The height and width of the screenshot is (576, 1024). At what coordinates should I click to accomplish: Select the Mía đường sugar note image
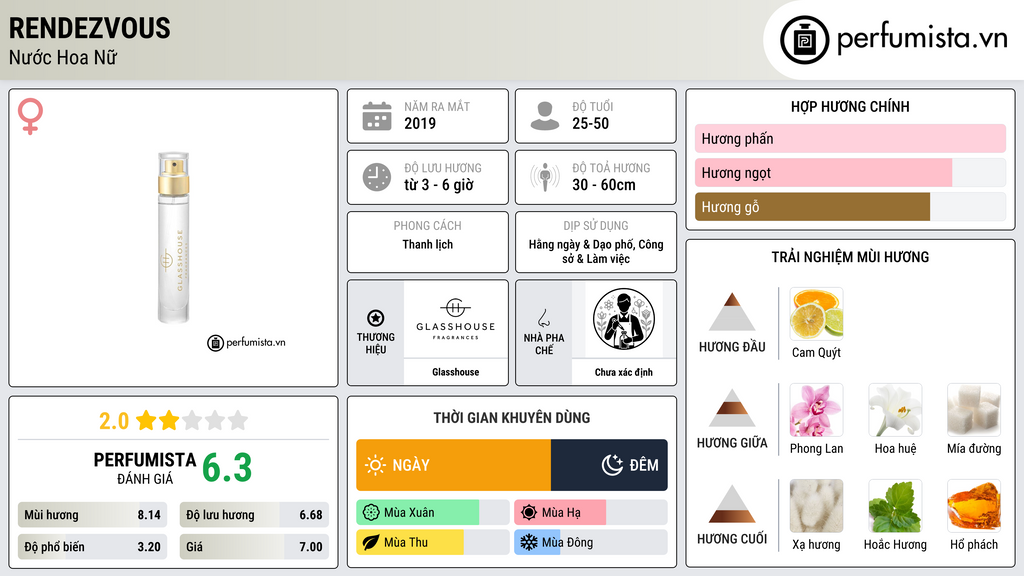point(974,409)
